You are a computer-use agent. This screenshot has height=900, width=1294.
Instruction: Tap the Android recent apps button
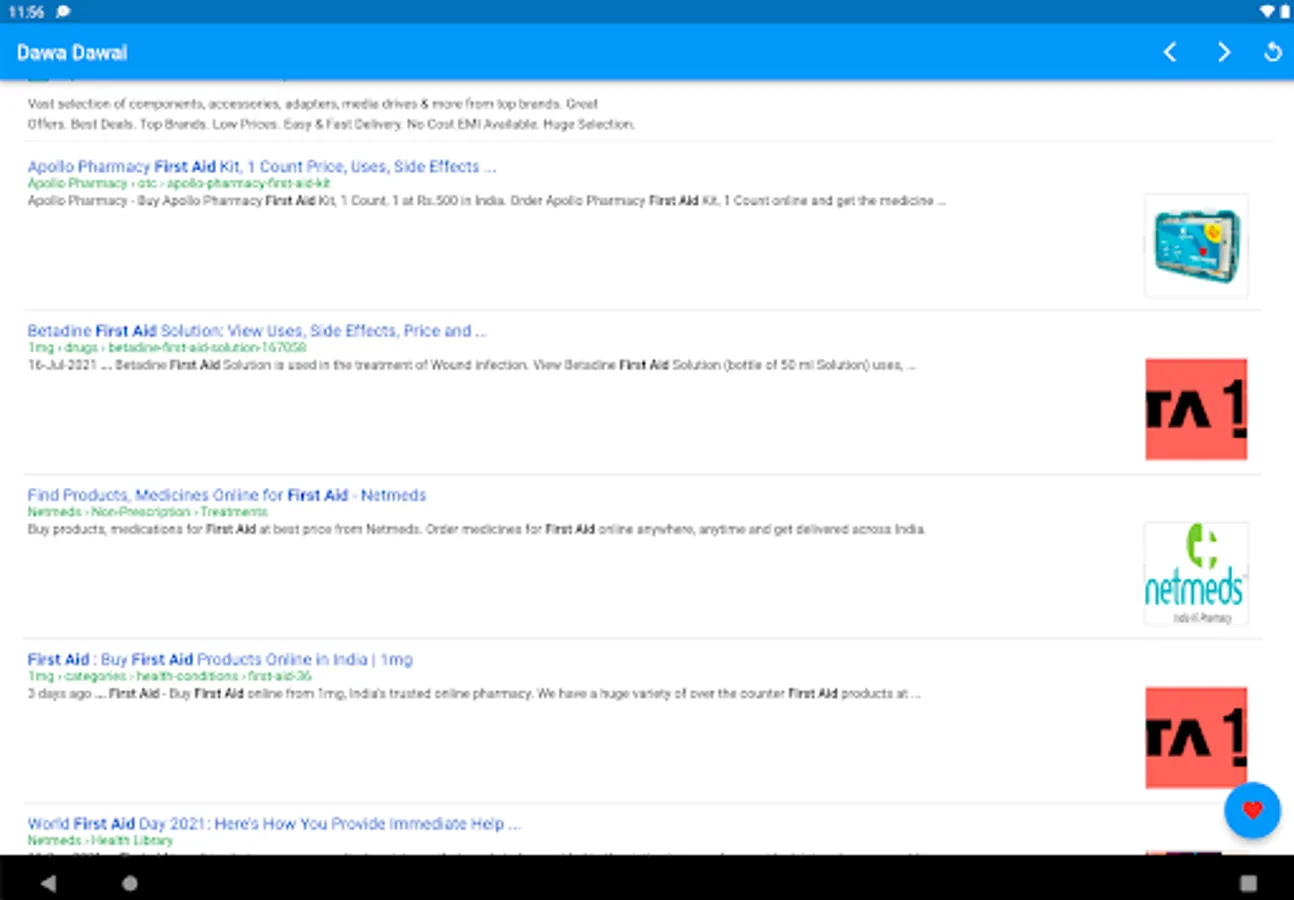tap(1247, 883)
